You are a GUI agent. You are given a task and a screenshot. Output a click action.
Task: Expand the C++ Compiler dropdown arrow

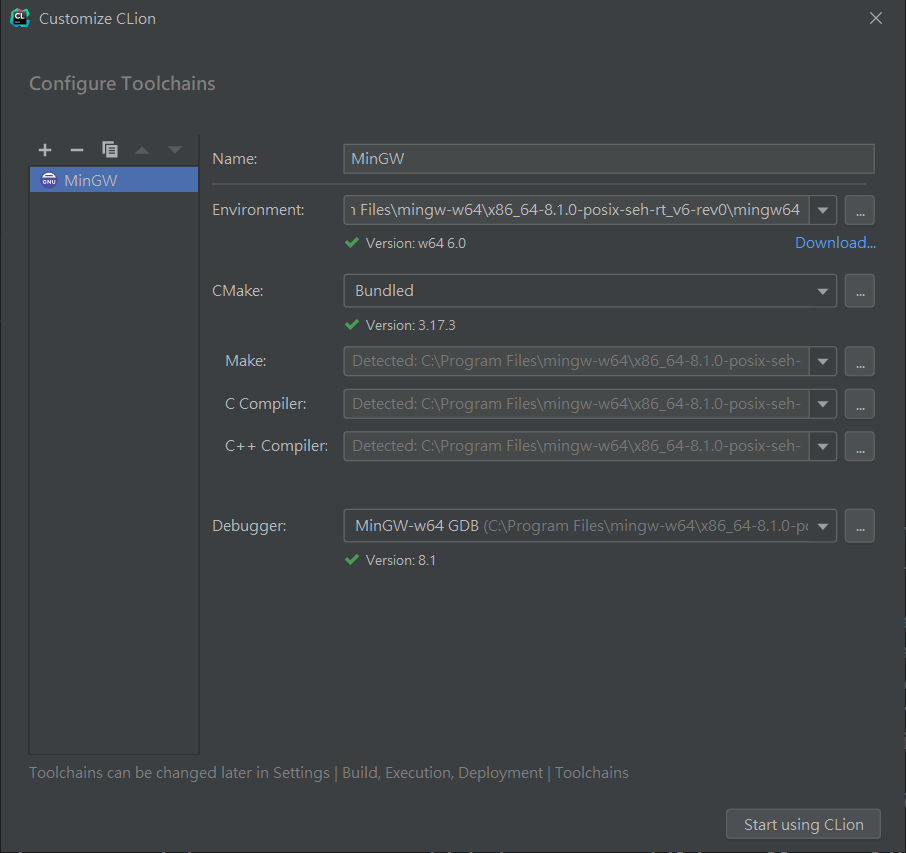click(823, 446)
